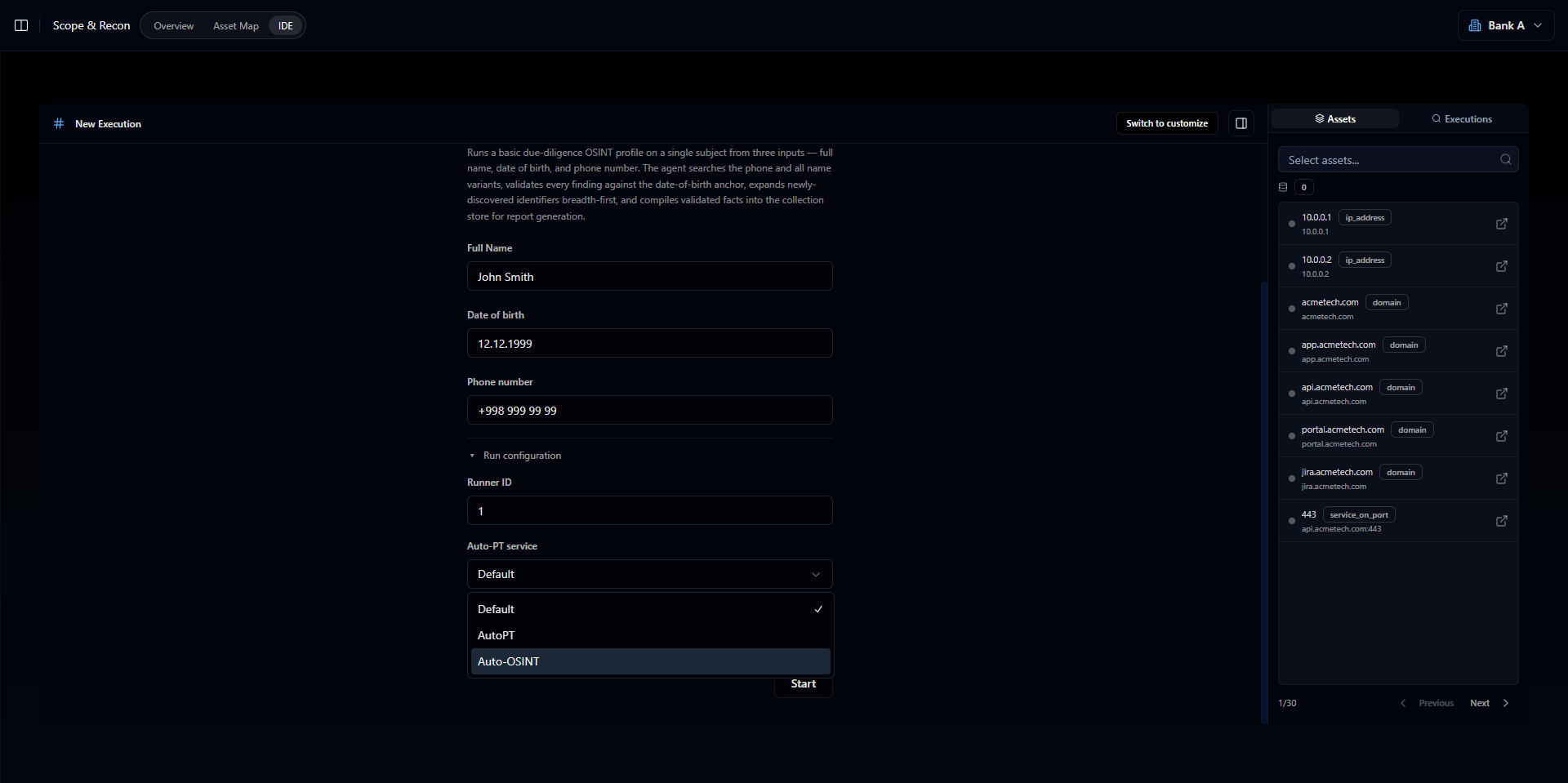
Task: Click the ip_address tag on 10.0.0.1
Action: click(1365, 217)
